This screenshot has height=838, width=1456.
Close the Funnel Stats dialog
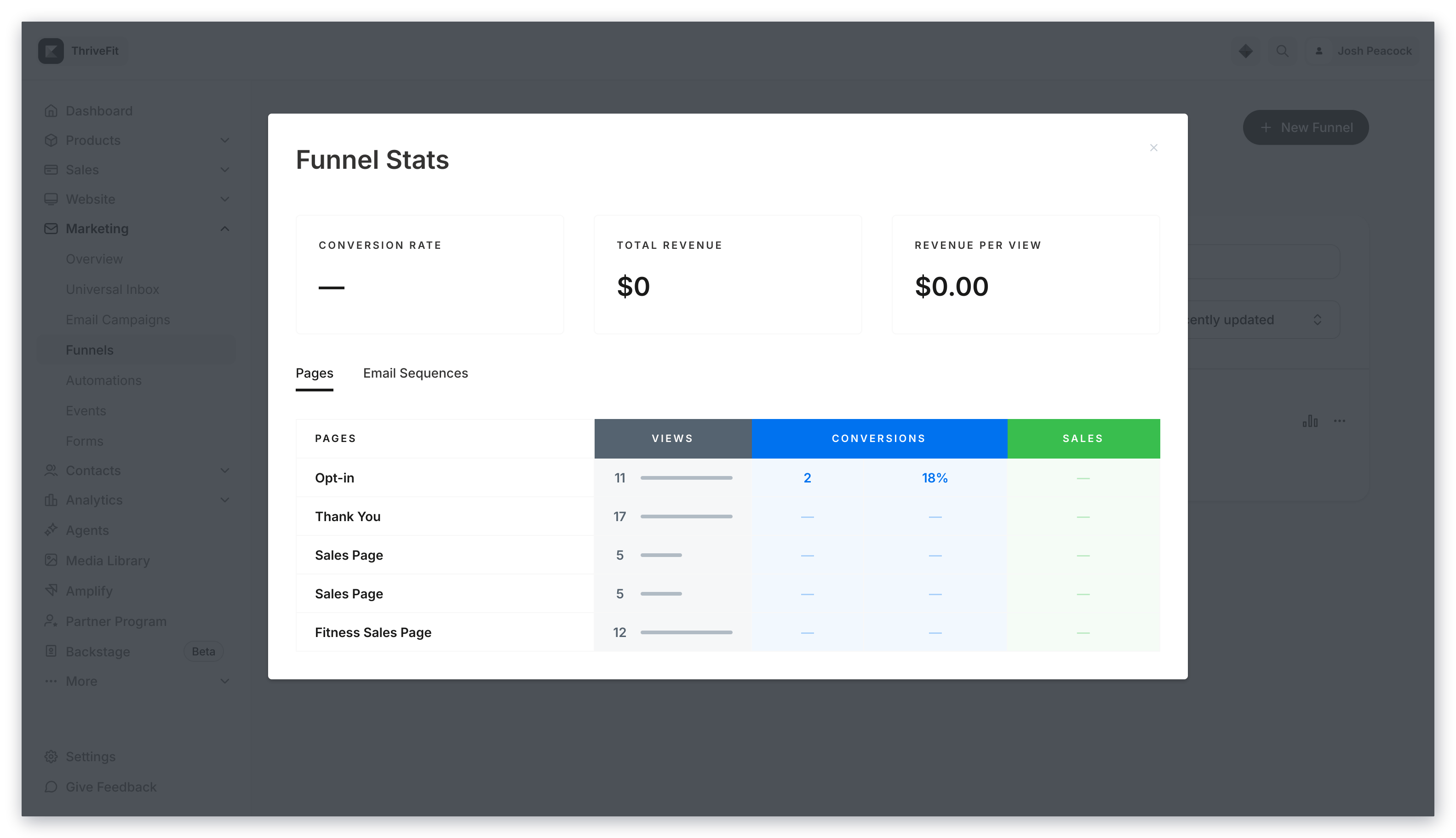click(x=1153, y=148)
